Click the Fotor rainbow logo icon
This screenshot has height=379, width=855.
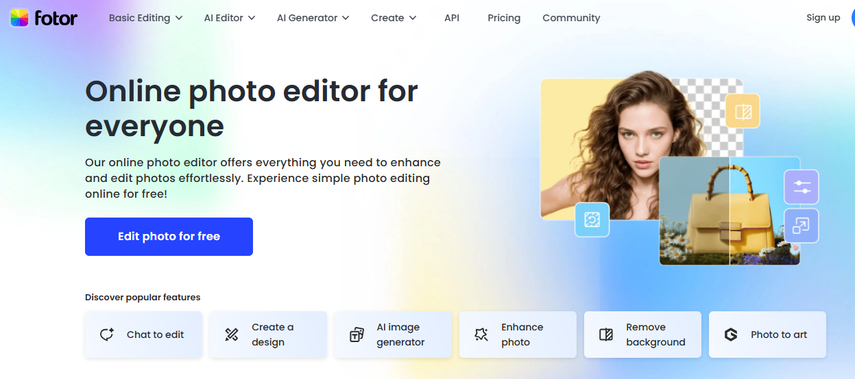coord(19,18)
